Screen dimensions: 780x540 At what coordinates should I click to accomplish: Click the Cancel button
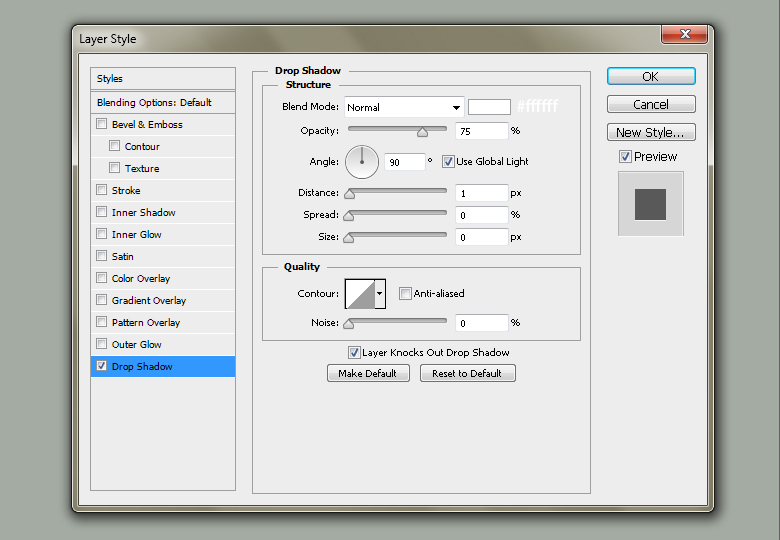point(650,105)
